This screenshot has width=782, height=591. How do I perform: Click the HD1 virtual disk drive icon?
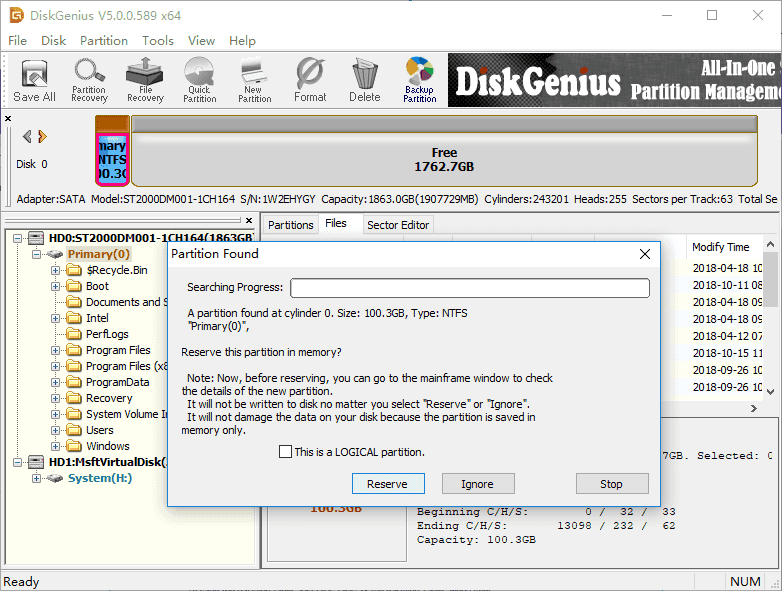(x=35, y=462)
